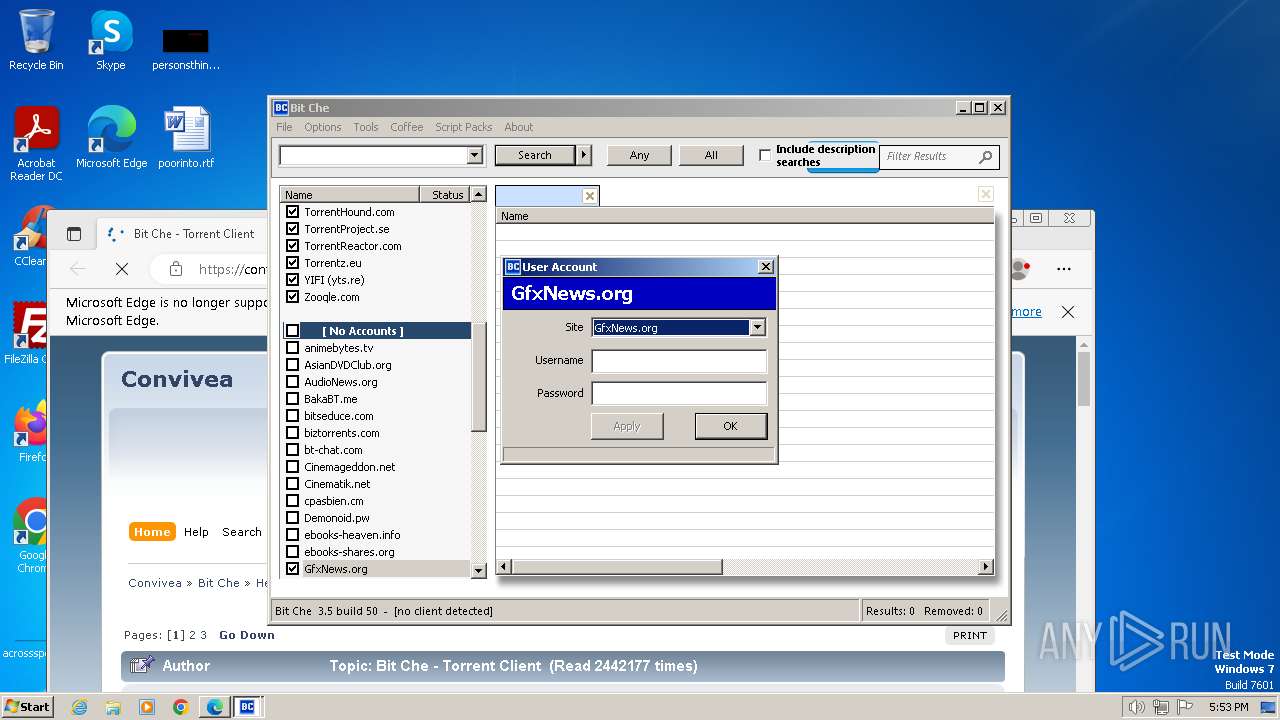Uncheck TorrentProject.se in site list

coord(293,229)
